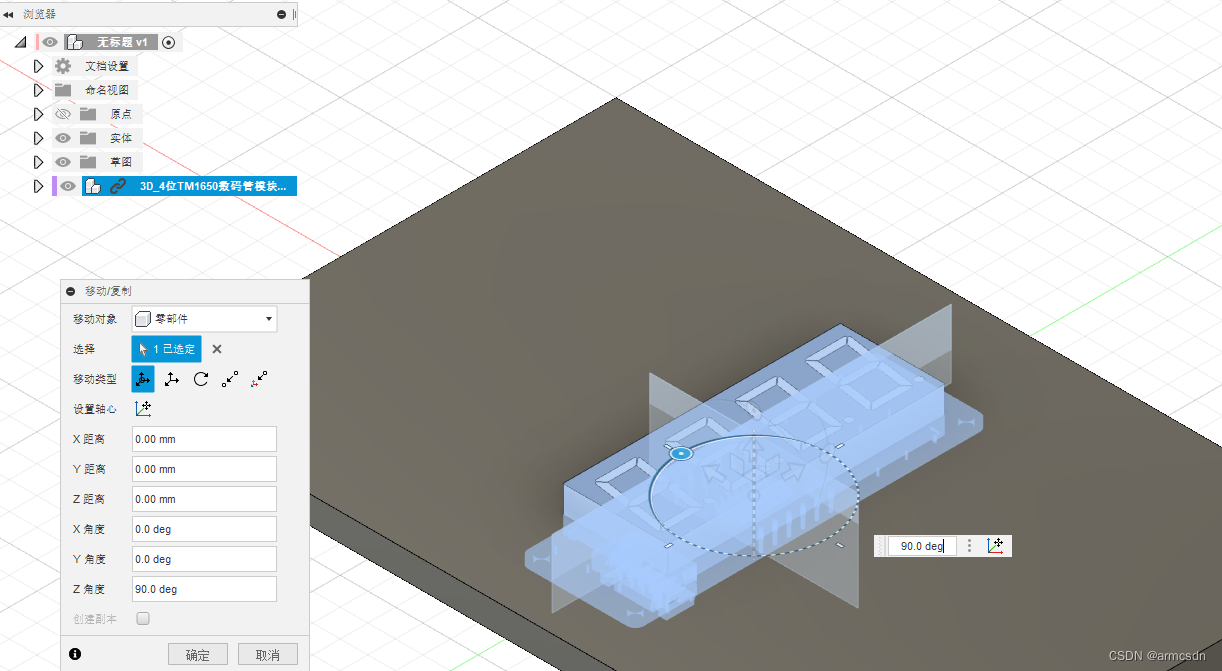The height and width of the screenshot is (671, 1222).
Task: Toggle the 创建副本 checkbox
Action: point(143,619)
